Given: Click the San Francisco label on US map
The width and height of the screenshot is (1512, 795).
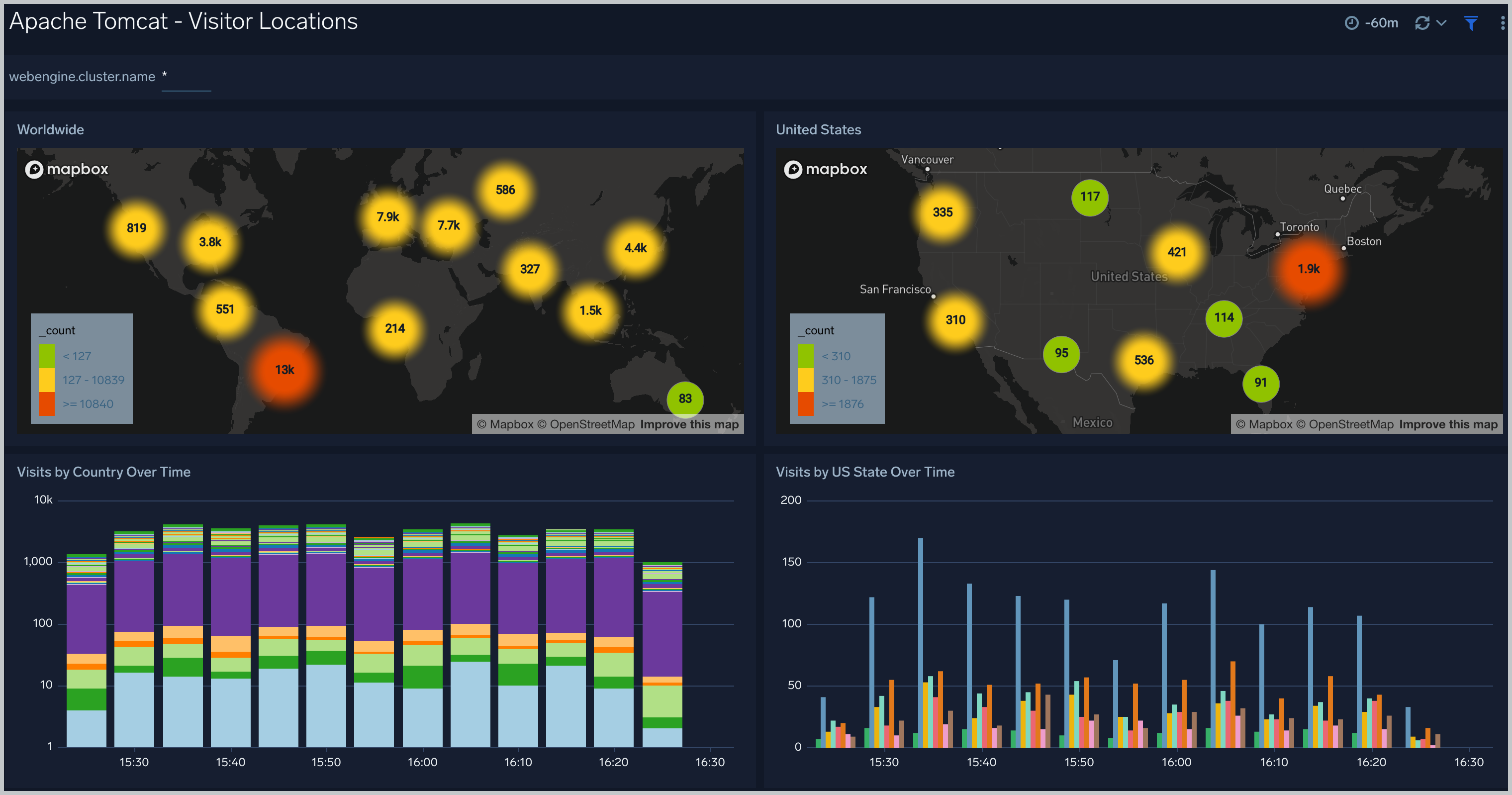Looking at the screenshot, I should coord(895,290).
